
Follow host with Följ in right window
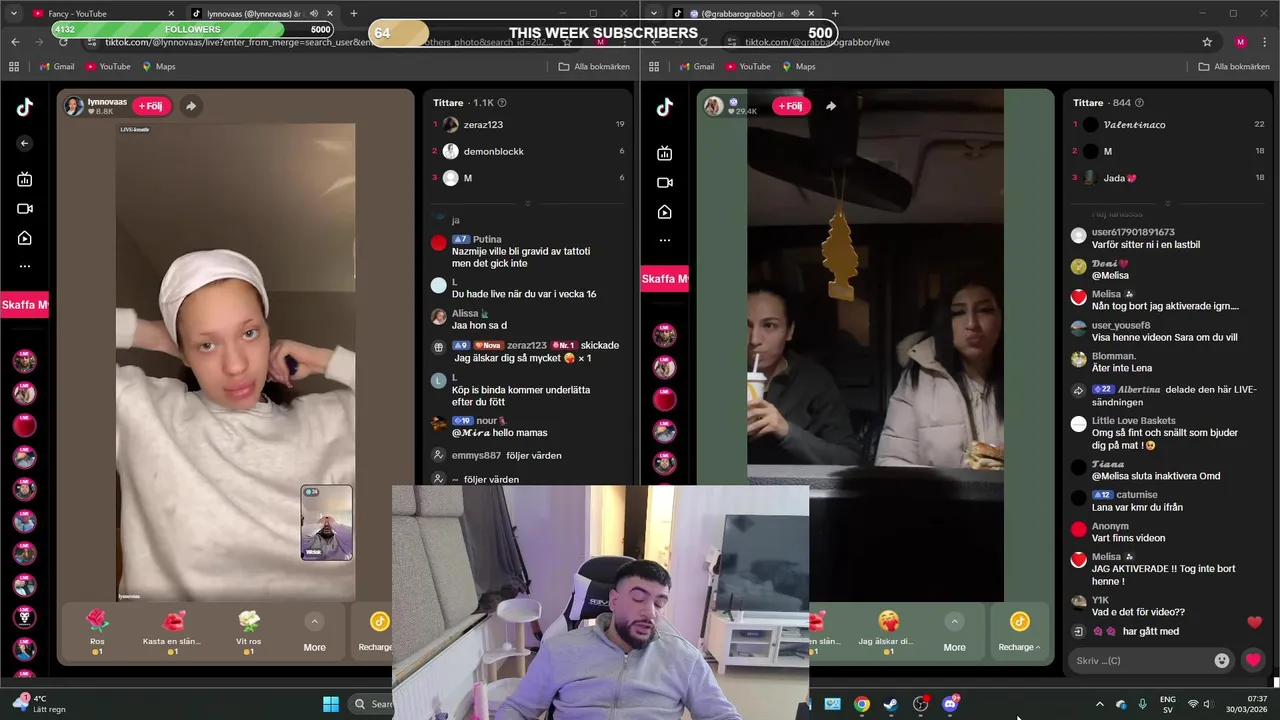click(790, 106)
